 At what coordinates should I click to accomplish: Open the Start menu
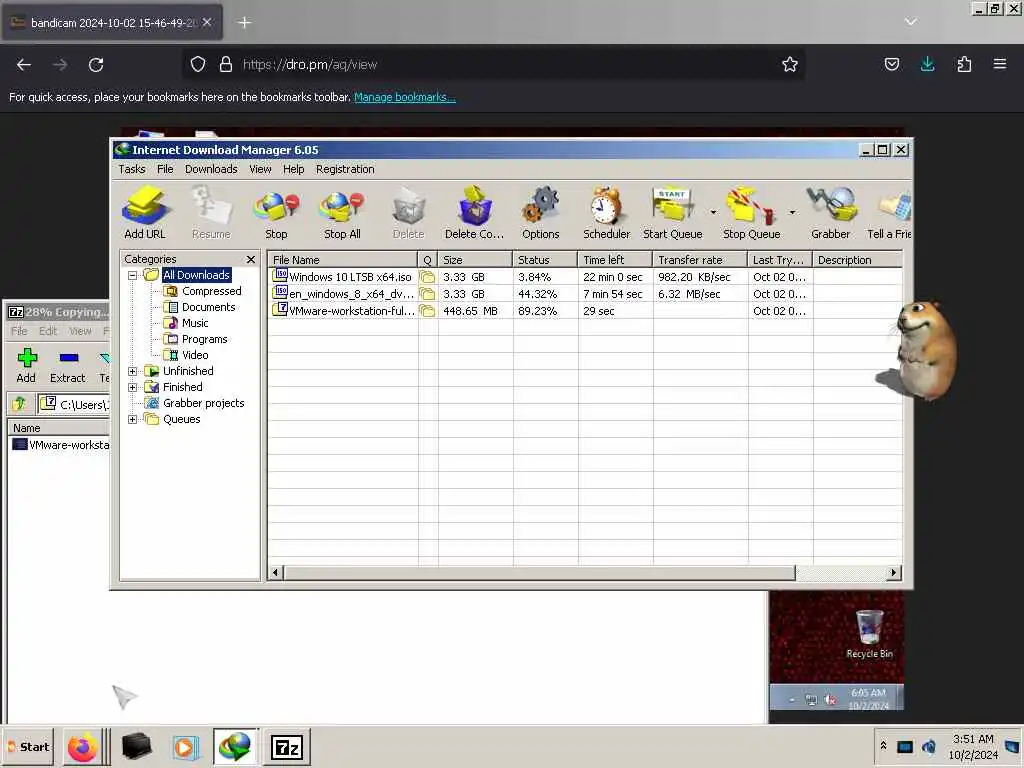(x=29, y=747)
